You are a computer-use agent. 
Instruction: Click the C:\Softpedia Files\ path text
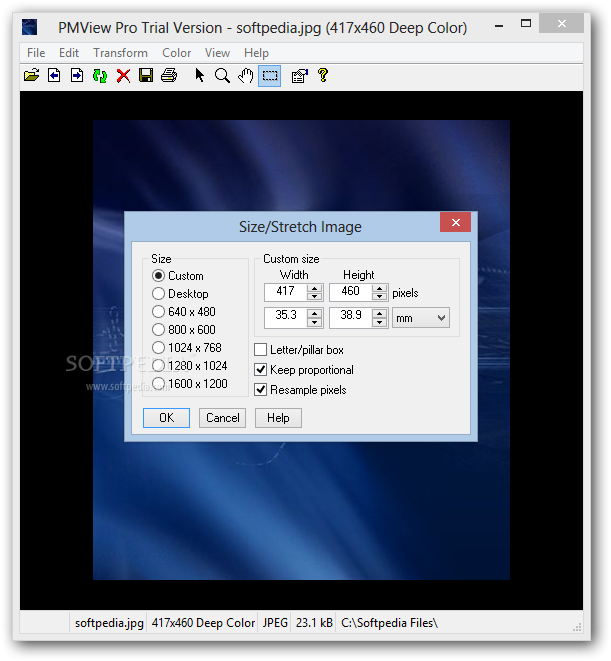tap(390, 623)
